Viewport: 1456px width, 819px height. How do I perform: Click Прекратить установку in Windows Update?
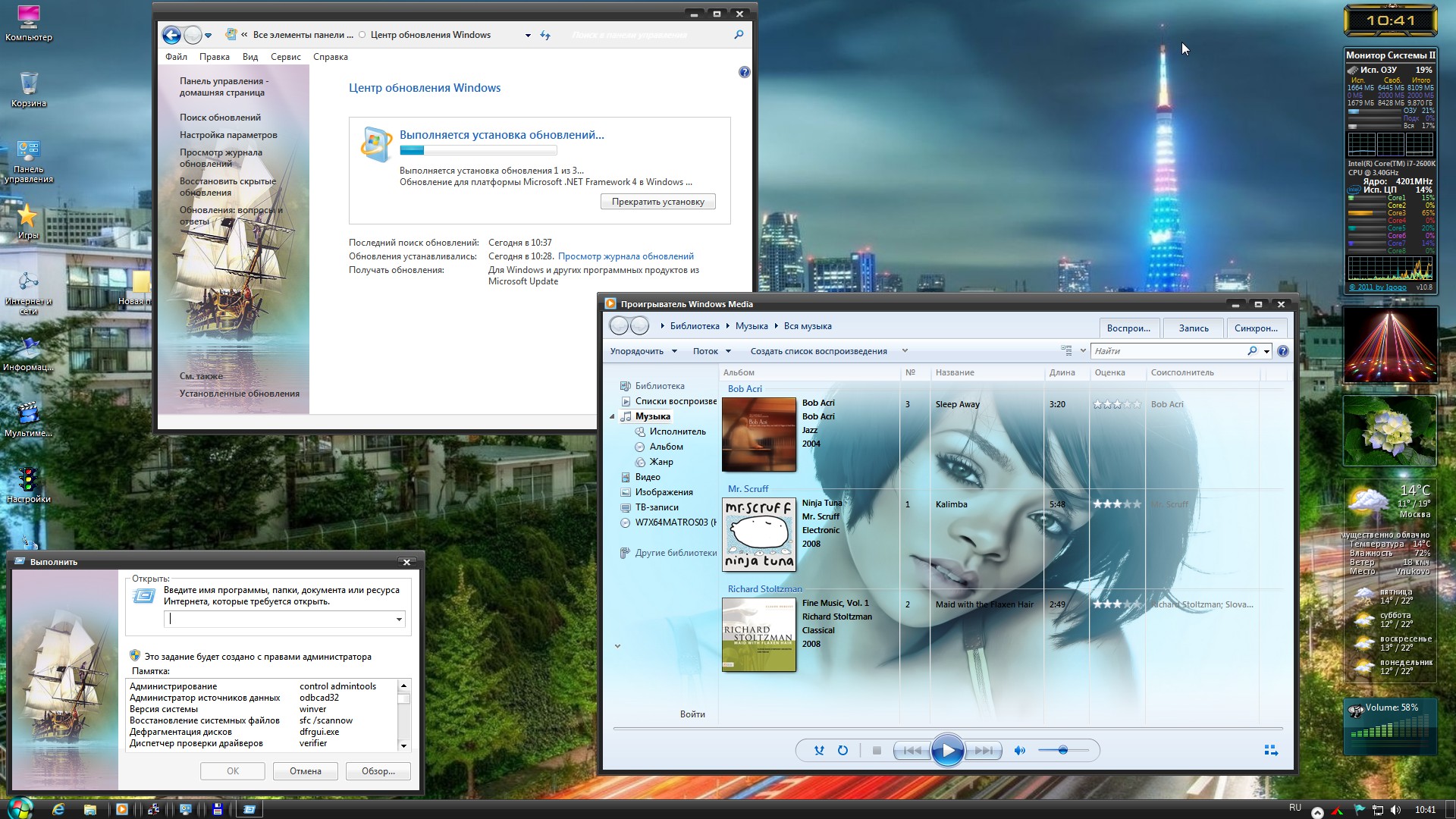coord(657,202)
